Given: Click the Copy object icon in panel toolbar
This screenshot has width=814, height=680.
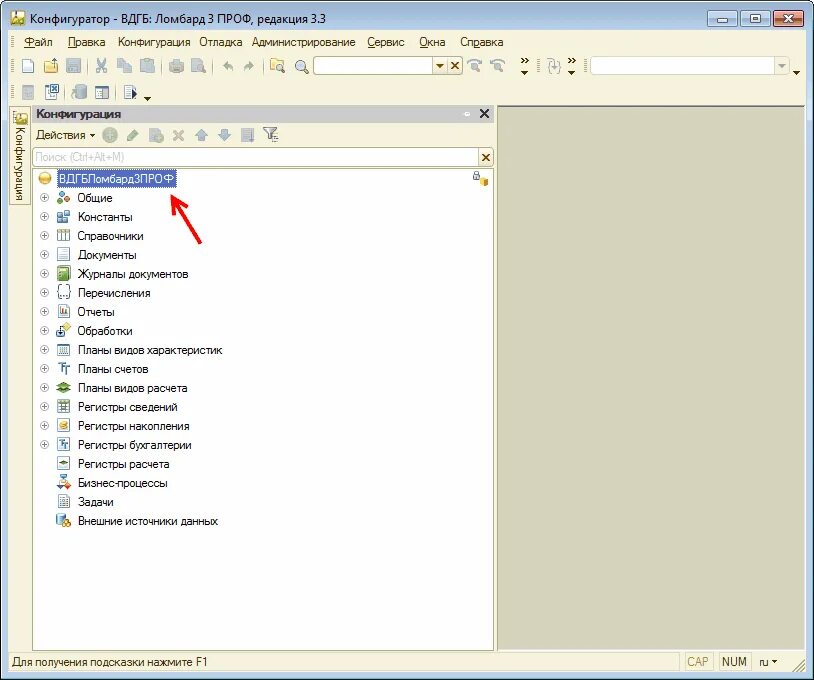Looking at the screenshot, I should pyautogui.click(x=156, y=135).
